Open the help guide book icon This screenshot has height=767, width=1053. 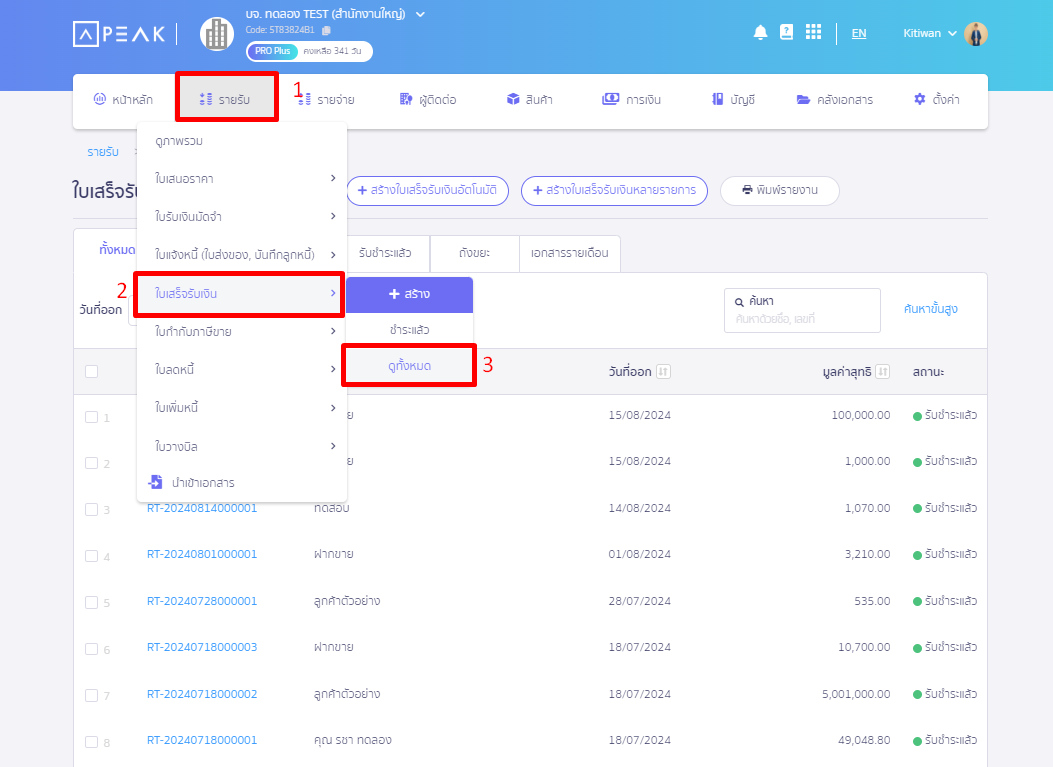(786, 33)
